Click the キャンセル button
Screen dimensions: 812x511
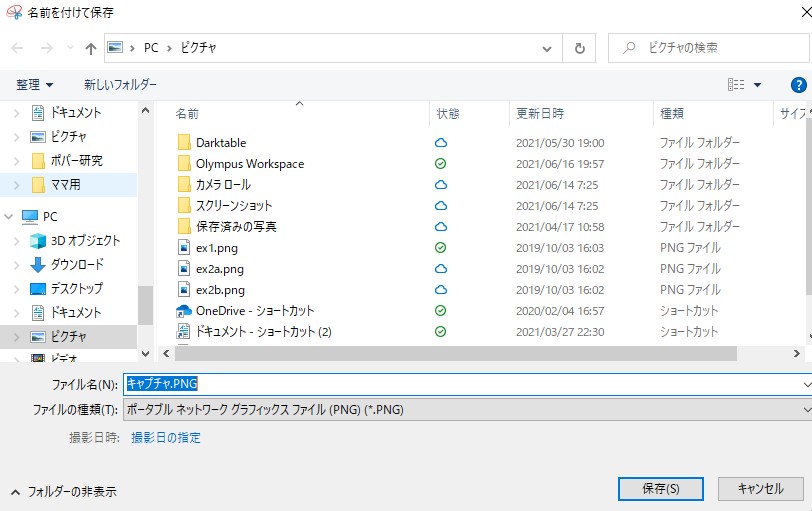(x=761, y=489)
